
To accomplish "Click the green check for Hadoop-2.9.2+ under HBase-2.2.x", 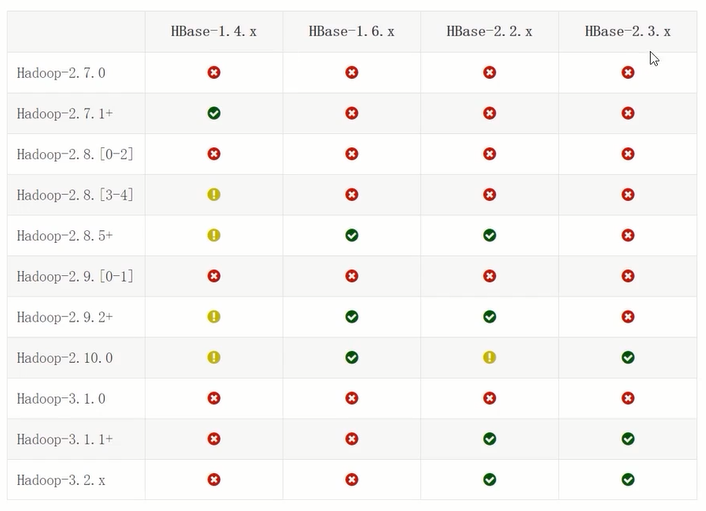I will 489,316.
